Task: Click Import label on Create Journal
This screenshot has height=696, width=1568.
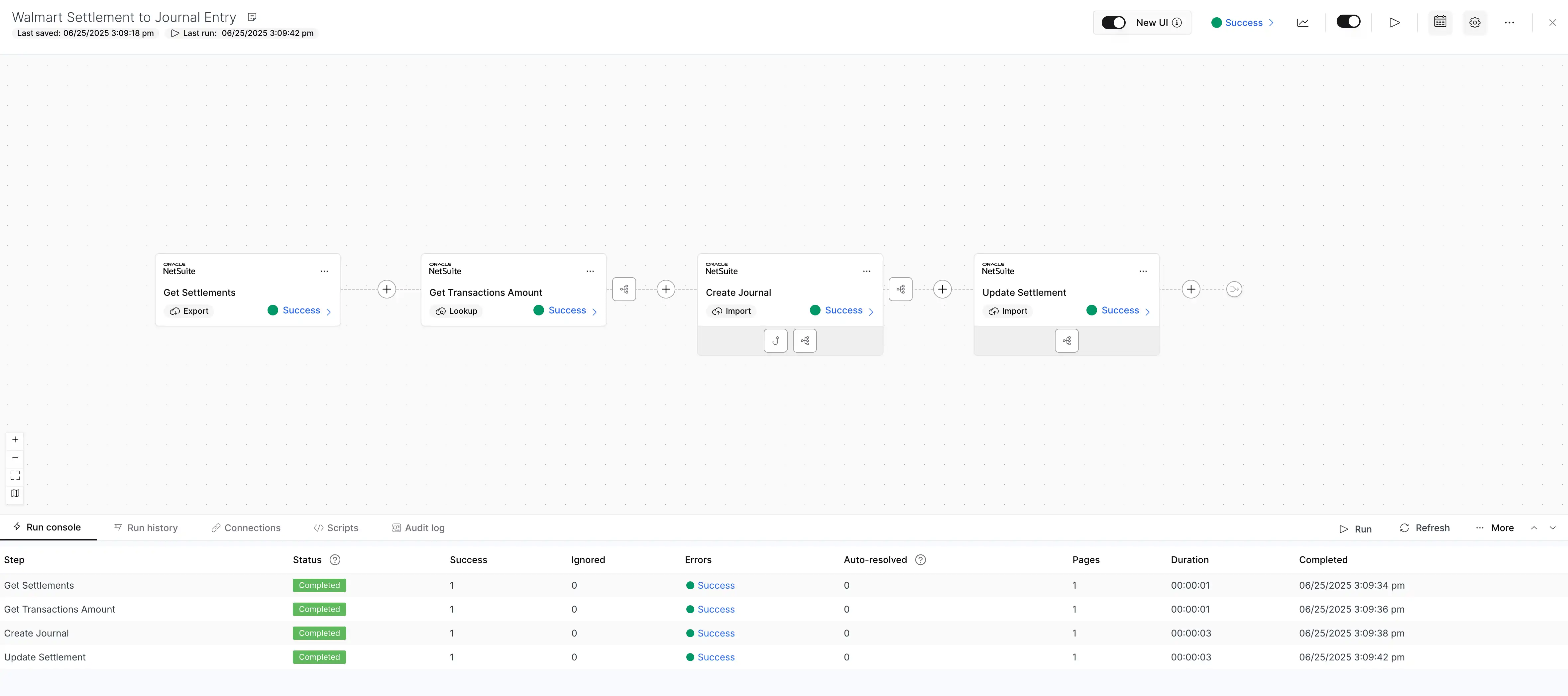Action: [x=731, y=311]
